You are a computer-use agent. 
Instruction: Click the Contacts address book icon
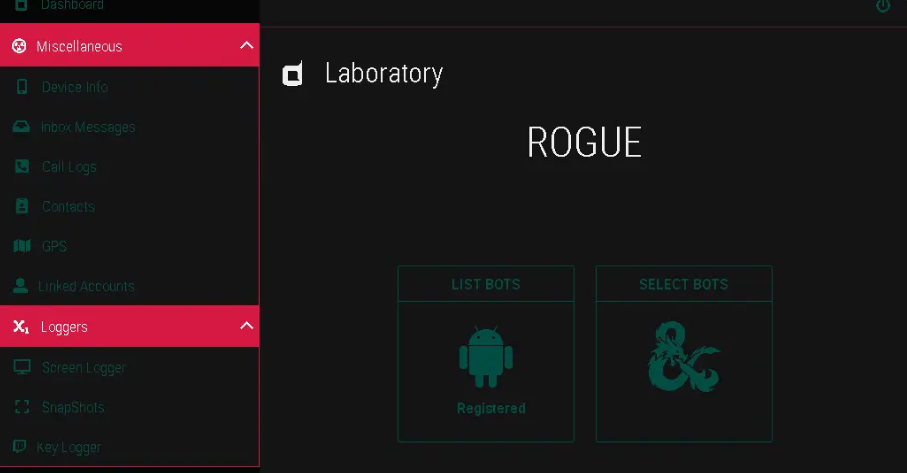(22, 206)
